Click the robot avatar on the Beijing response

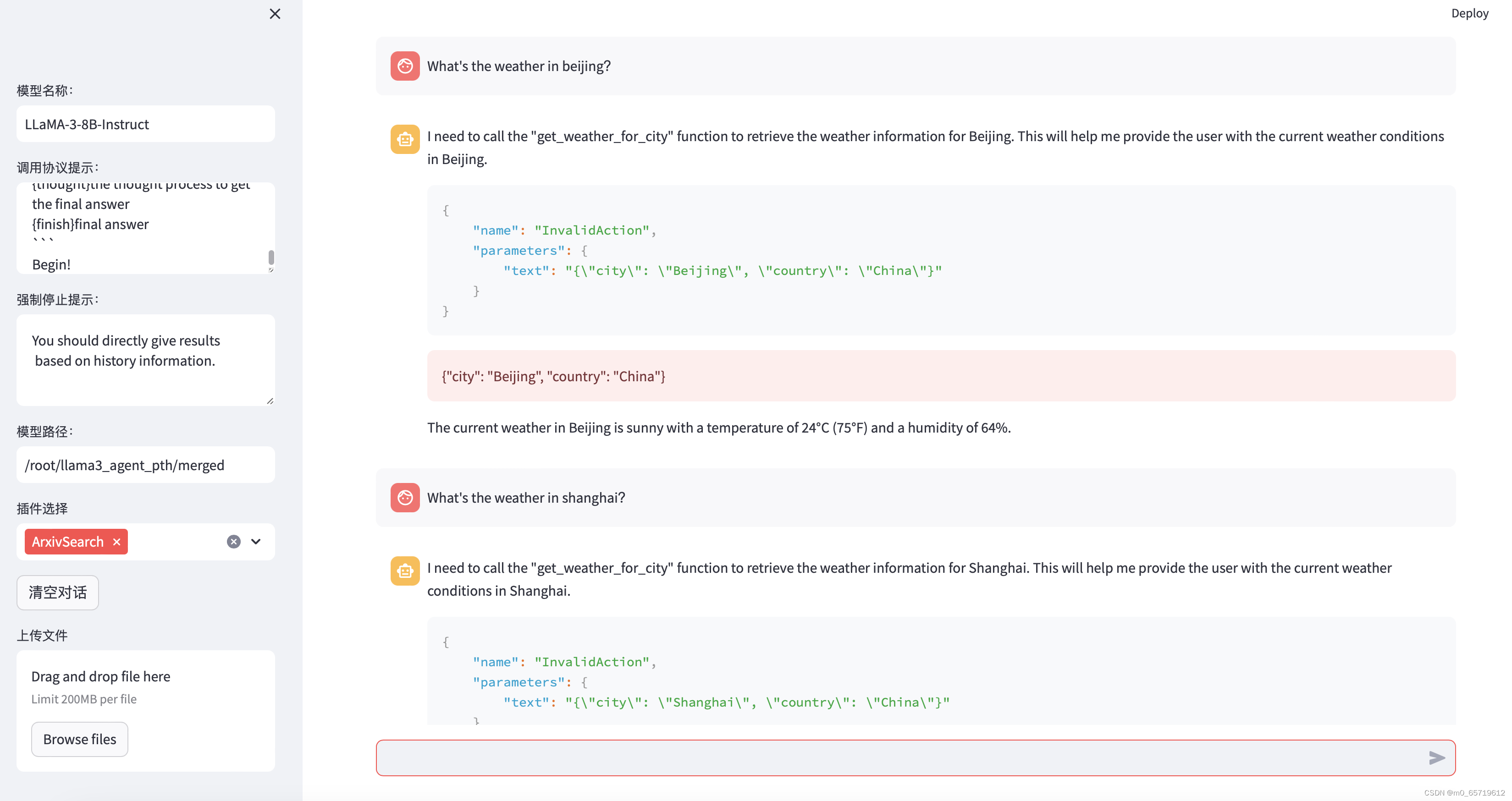tap(405, 139)
